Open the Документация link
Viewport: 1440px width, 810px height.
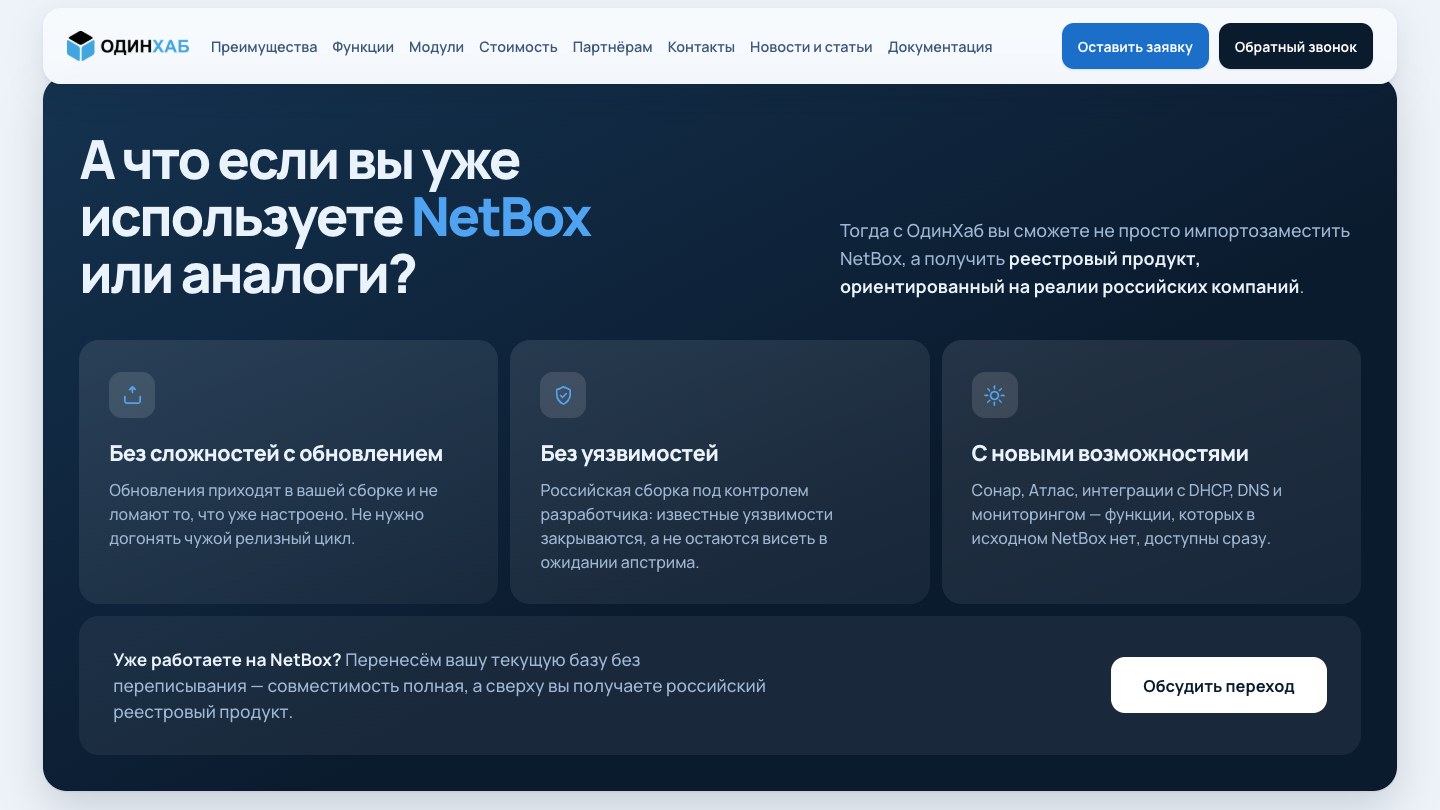coord(940,47)
